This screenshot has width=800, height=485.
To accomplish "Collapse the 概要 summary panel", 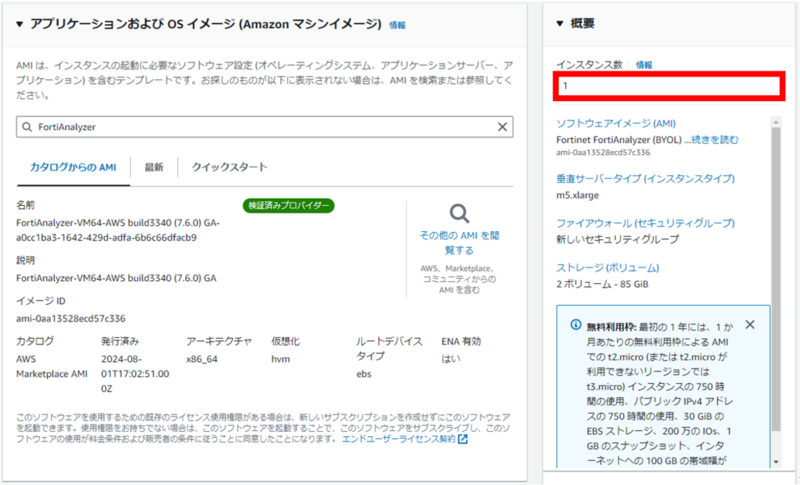I will point(560,23).
